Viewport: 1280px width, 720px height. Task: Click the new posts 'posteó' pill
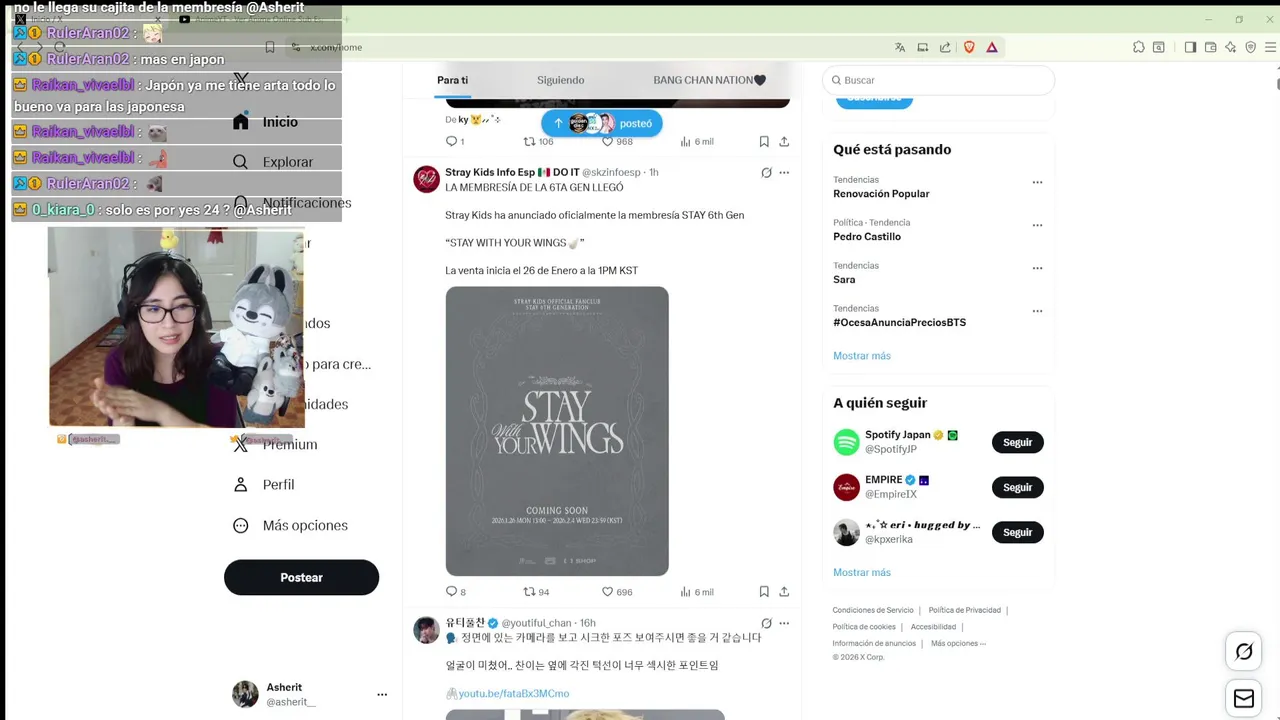[602, 123]
